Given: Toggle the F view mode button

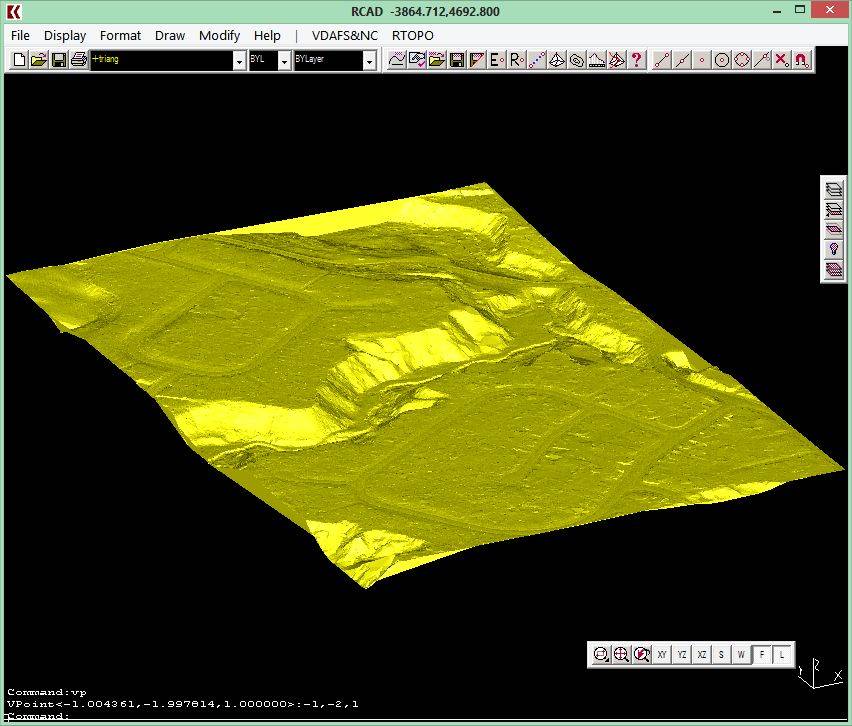Looking at the screenshot, I should point(762,654).
